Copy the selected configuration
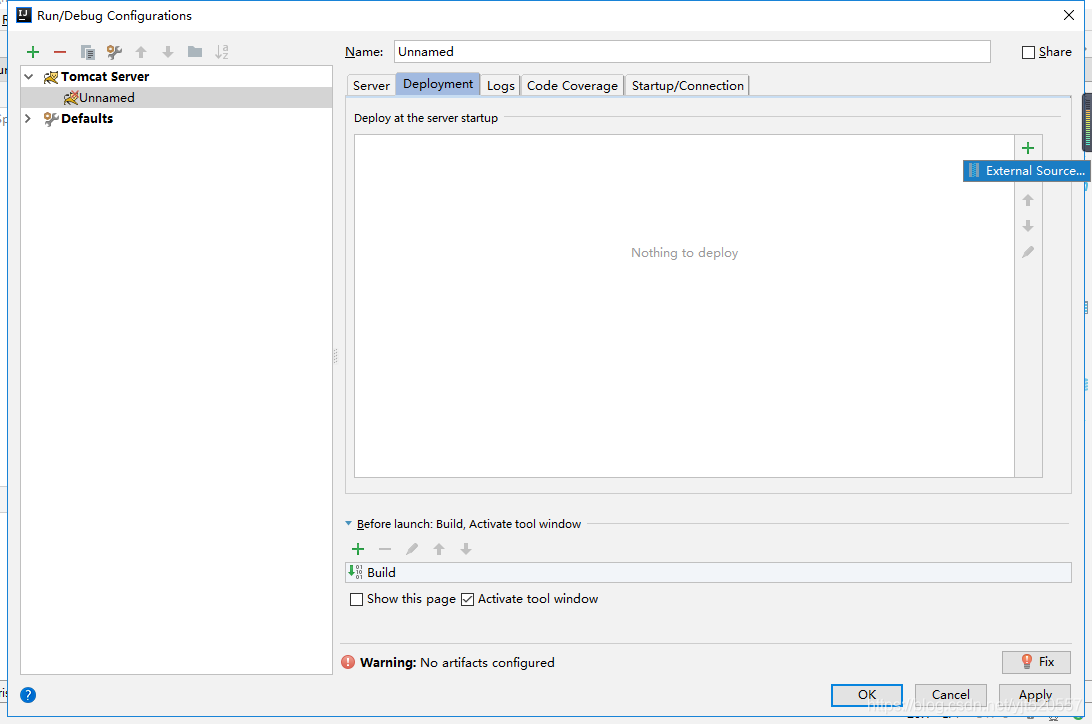The width and height of the screenshot is (1092, 724). [87, 52]
